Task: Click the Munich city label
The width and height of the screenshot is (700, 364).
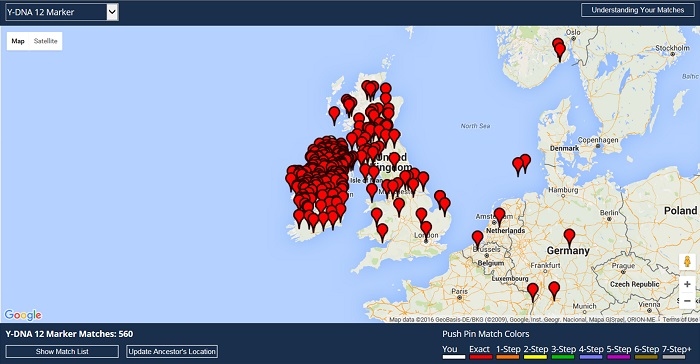Action: (584, 306)
